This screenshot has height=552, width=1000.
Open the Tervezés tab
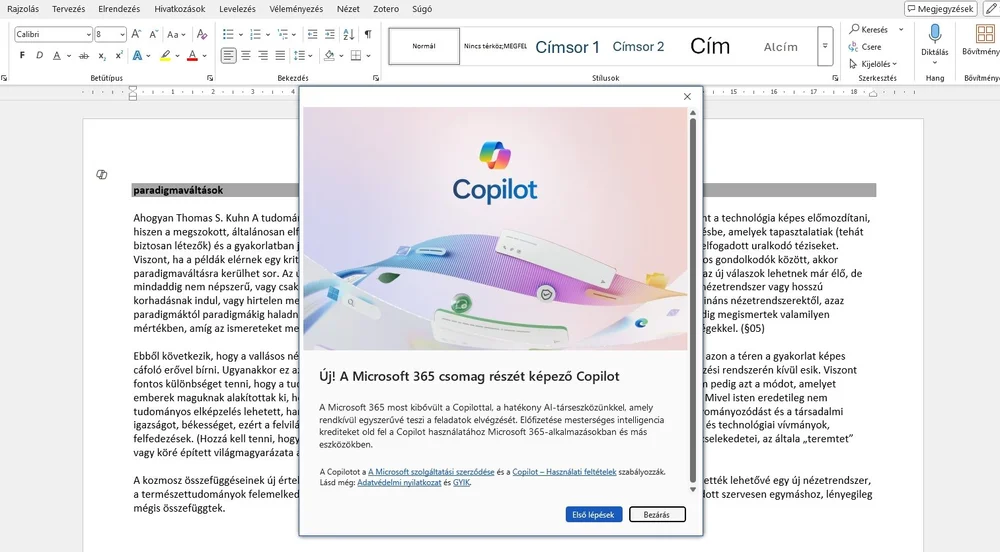pyautogui.click(x=69, y=9)
